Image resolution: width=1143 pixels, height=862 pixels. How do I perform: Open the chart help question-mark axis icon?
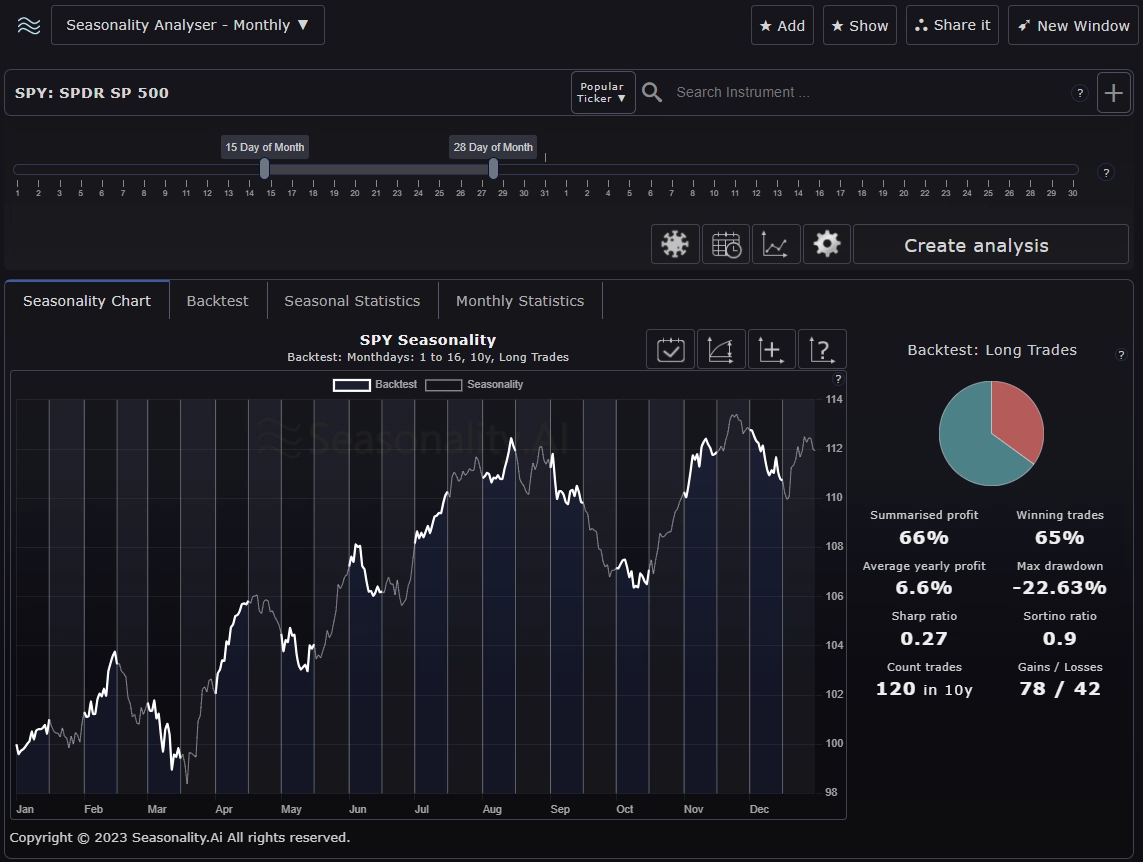821,349
